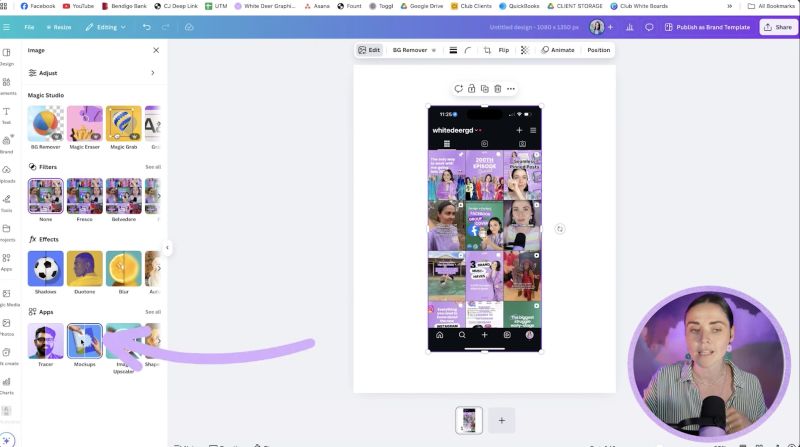Show more filters with the next arrow
The height and width of the screenshot is (447, 800).
(159, 196)
